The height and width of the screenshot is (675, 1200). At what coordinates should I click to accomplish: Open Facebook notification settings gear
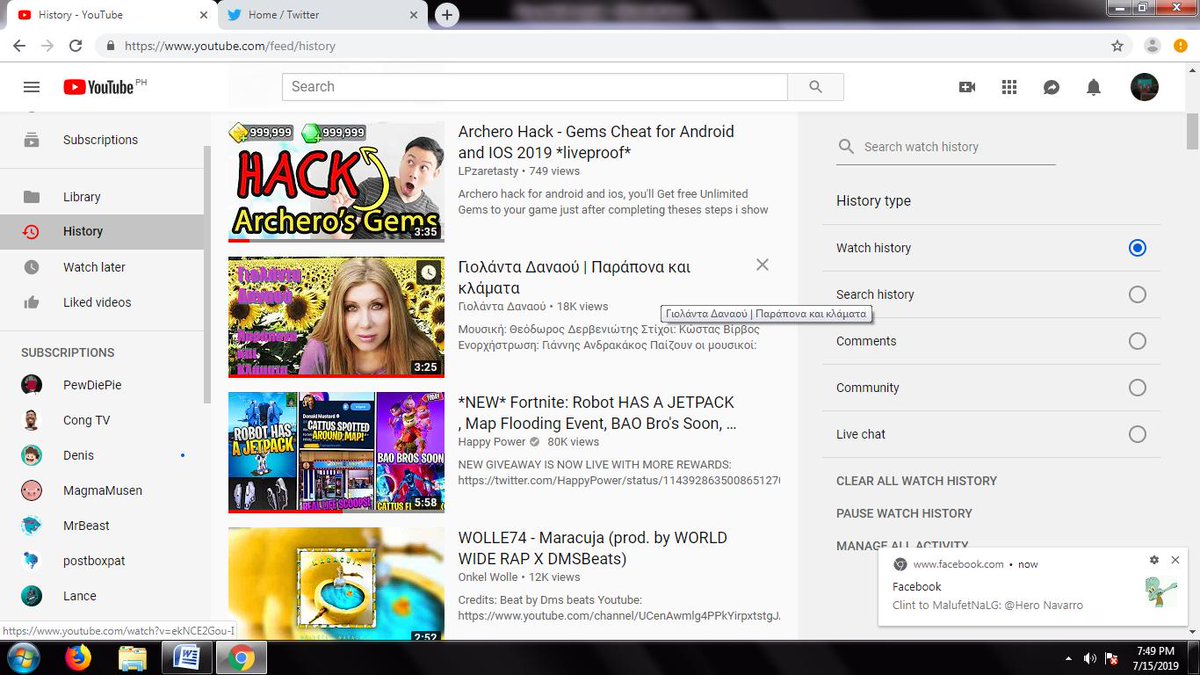pyautogui.click(x=1154, y=560)
